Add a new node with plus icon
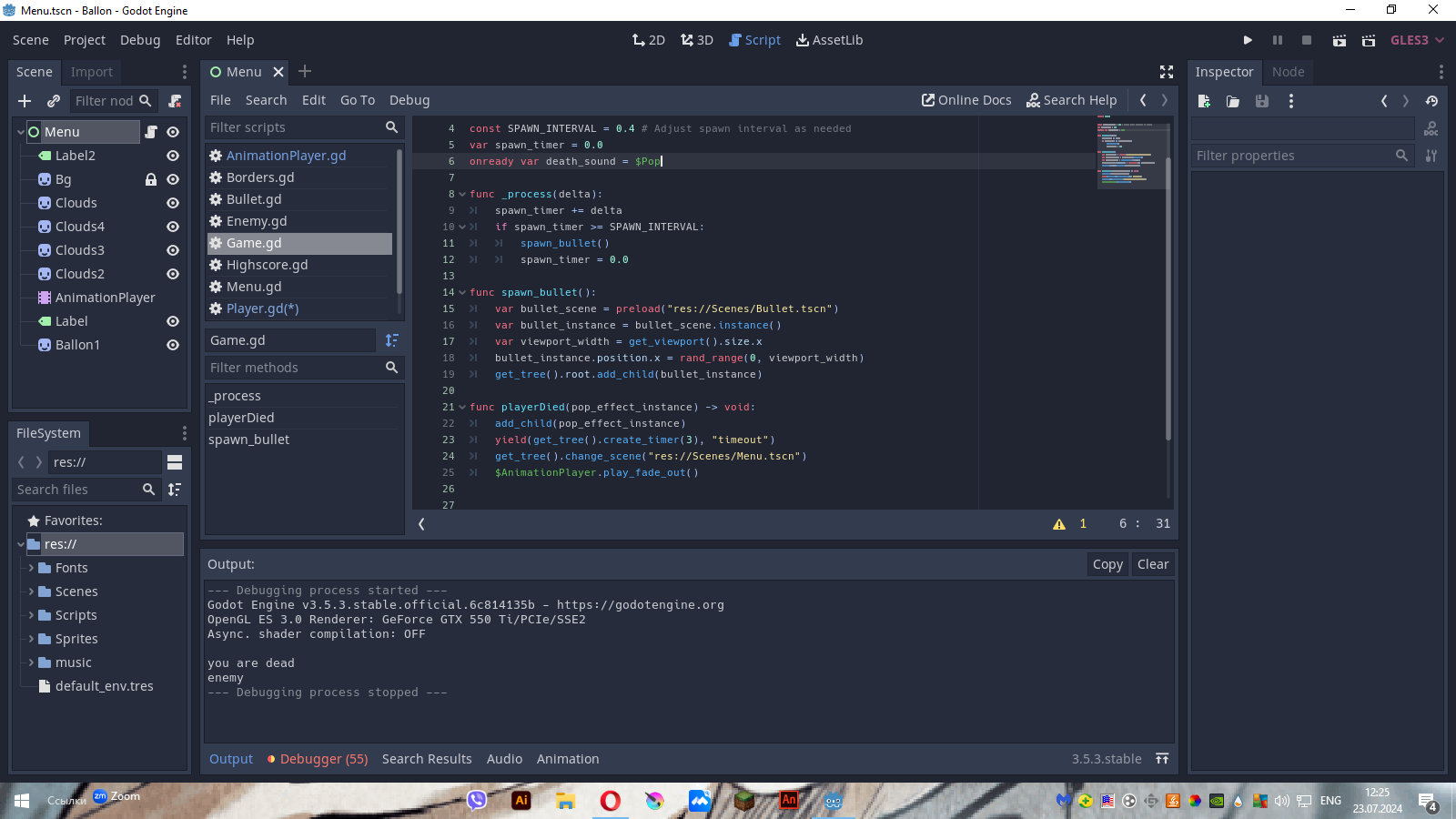Image resolution: width=1456 pixels, height=819 pixels. click(25, 101)
